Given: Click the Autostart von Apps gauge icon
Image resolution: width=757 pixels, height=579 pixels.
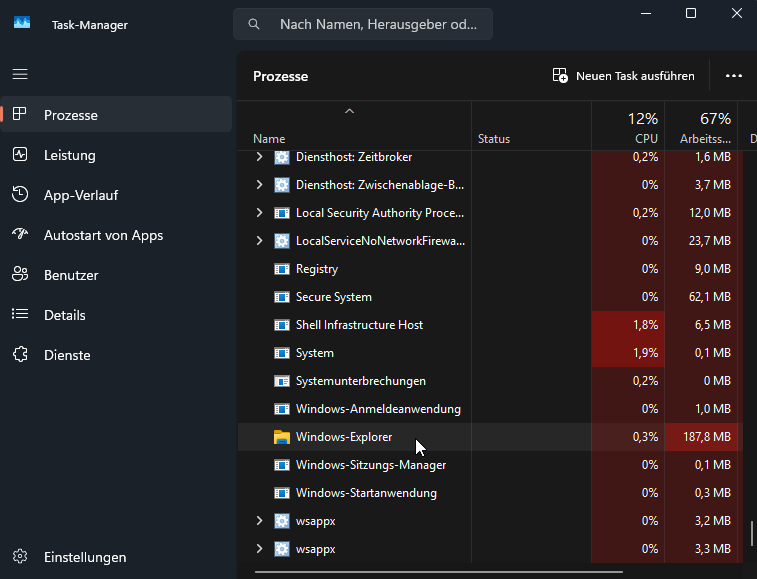Looking at the screenshot, I should coord(20,234).
